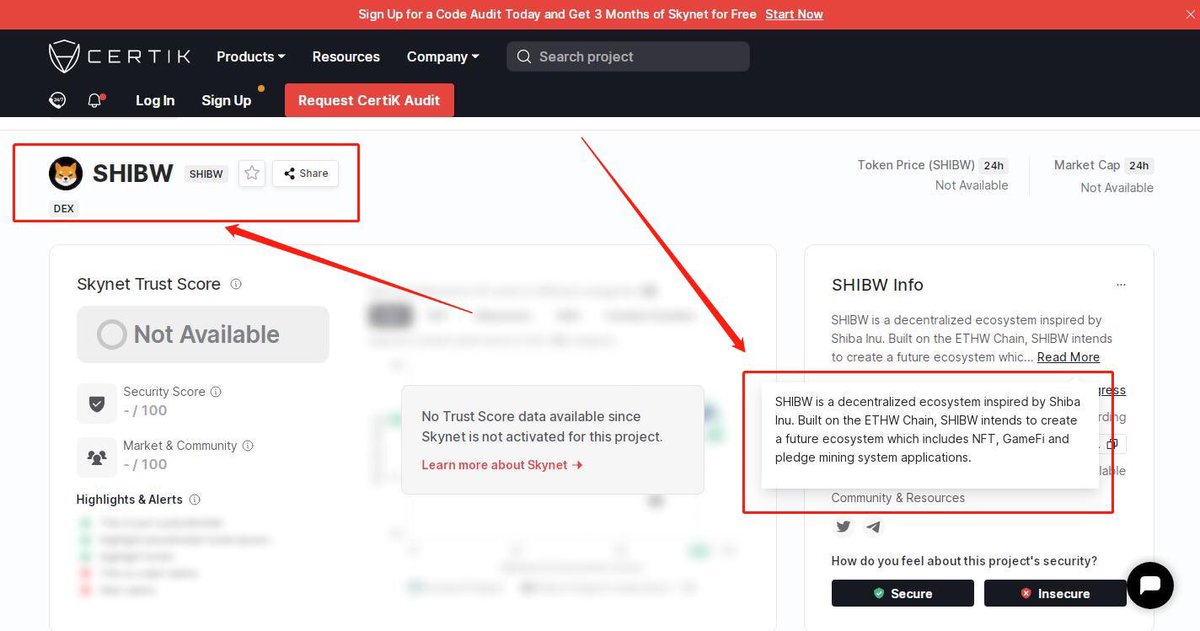The width and height of the screenshot is (1200, 631).
Task: Add SHIBW to favorites with the star icon
Action: click(252, 173)
